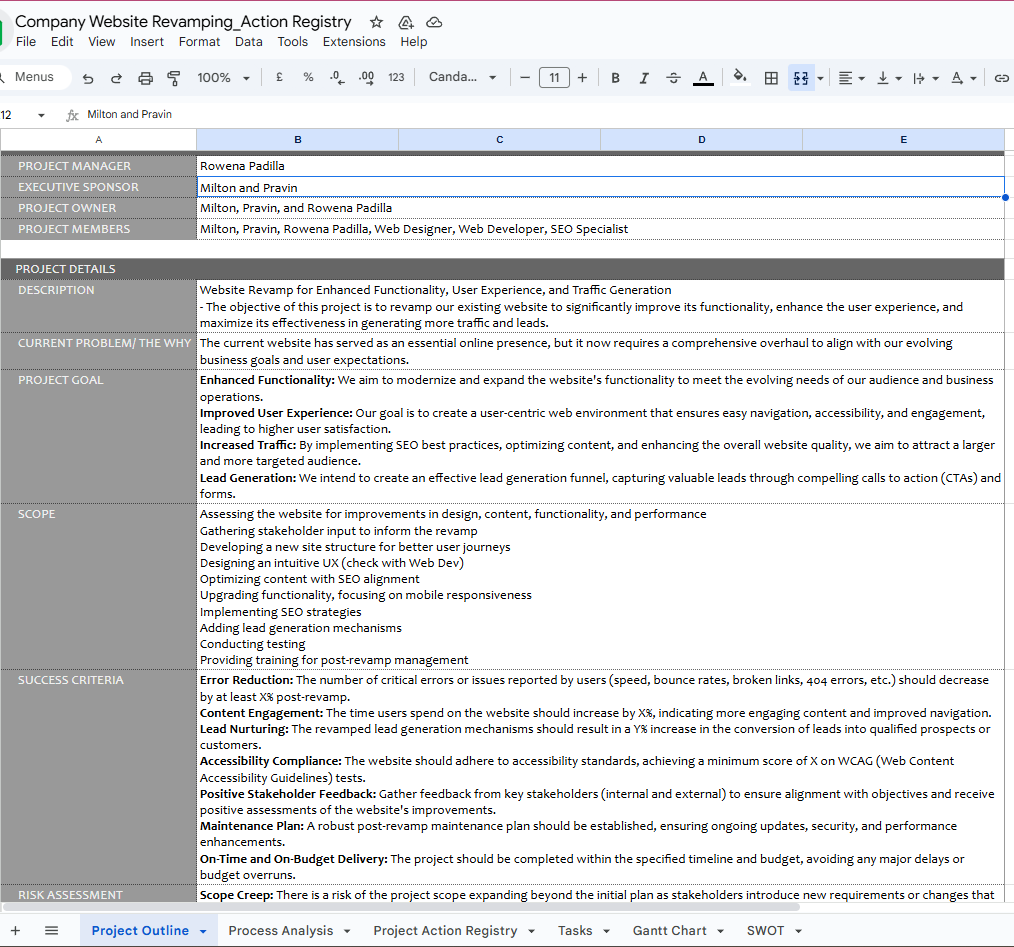Image resolution: width=1014 pixels, height=947 pixels.
Task: Open the name box dropdown
Action: (x=41, y=115)
